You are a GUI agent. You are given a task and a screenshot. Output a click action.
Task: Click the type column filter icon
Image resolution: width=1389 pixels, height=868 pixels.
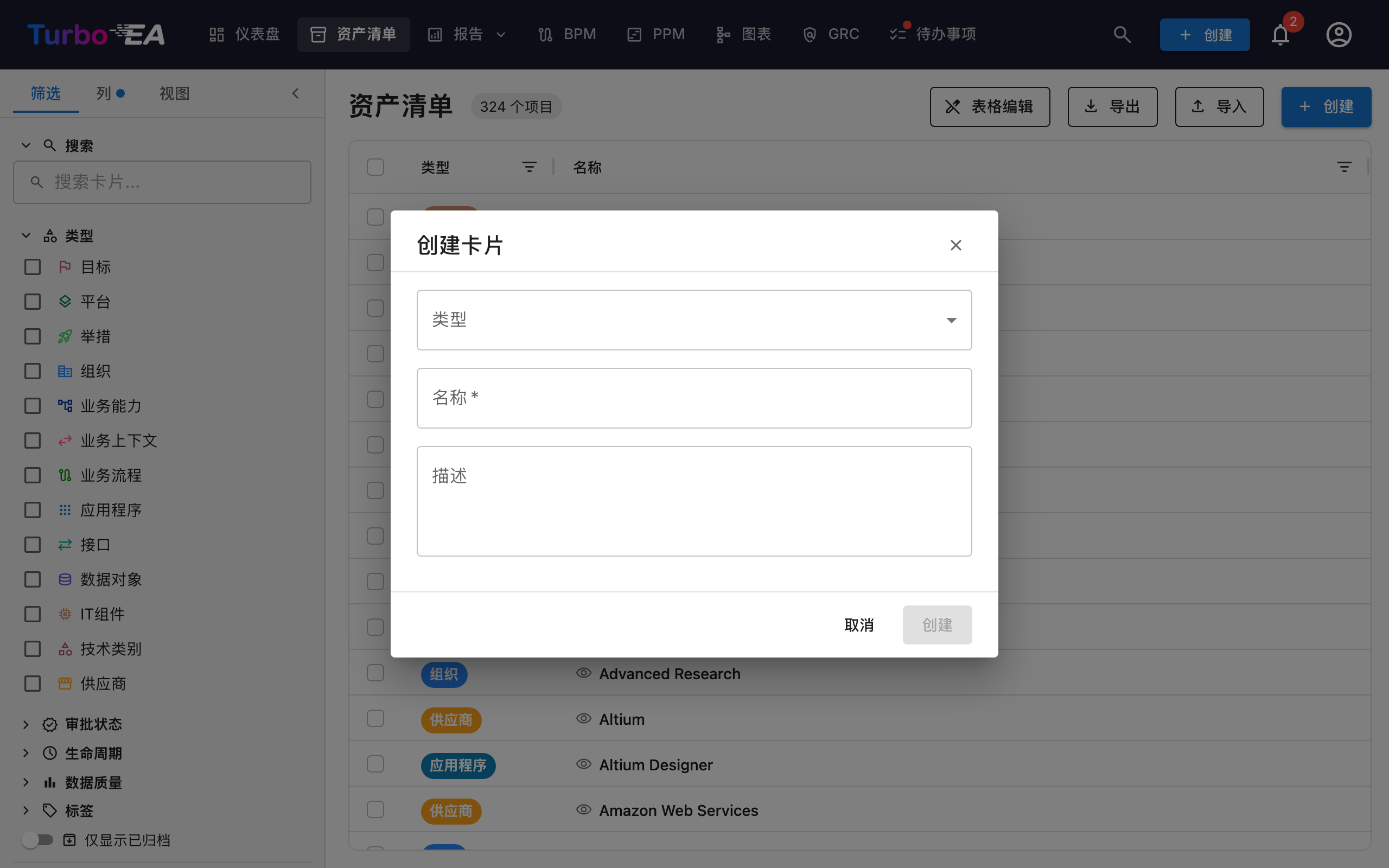click(529, 167)
